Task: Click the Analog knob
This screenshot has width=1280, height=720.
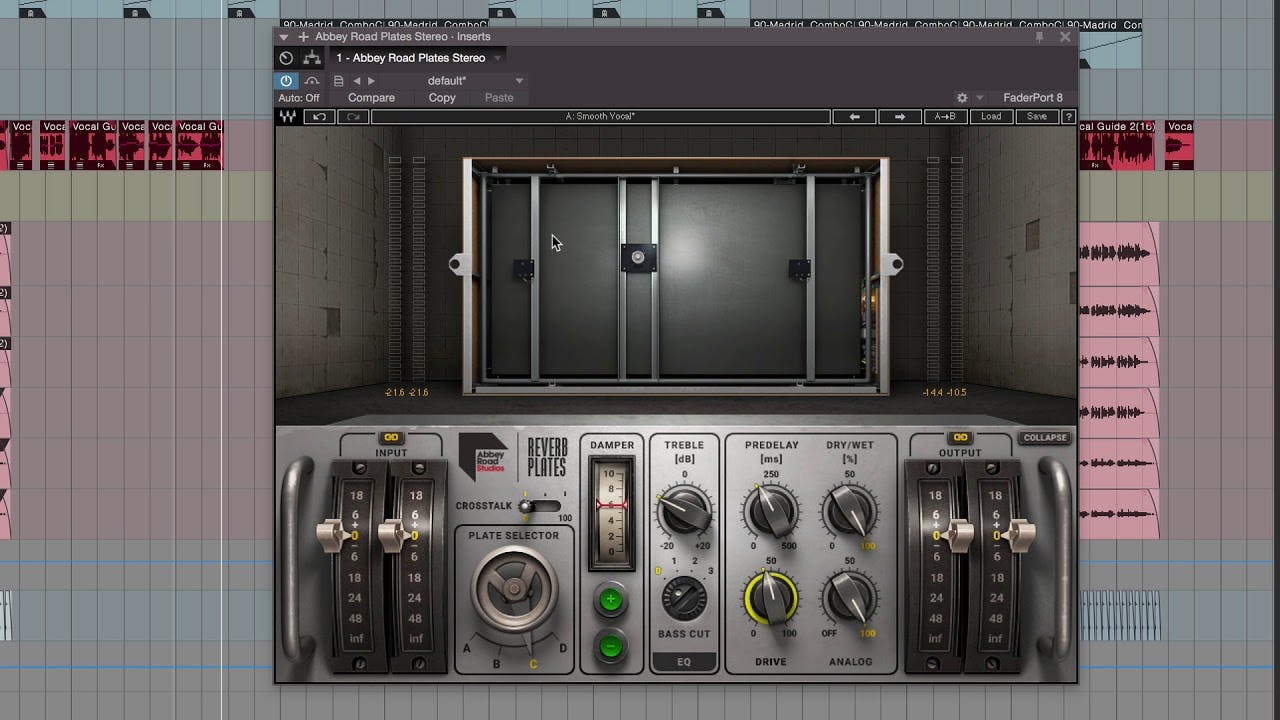Action: [x=849, y=598]
